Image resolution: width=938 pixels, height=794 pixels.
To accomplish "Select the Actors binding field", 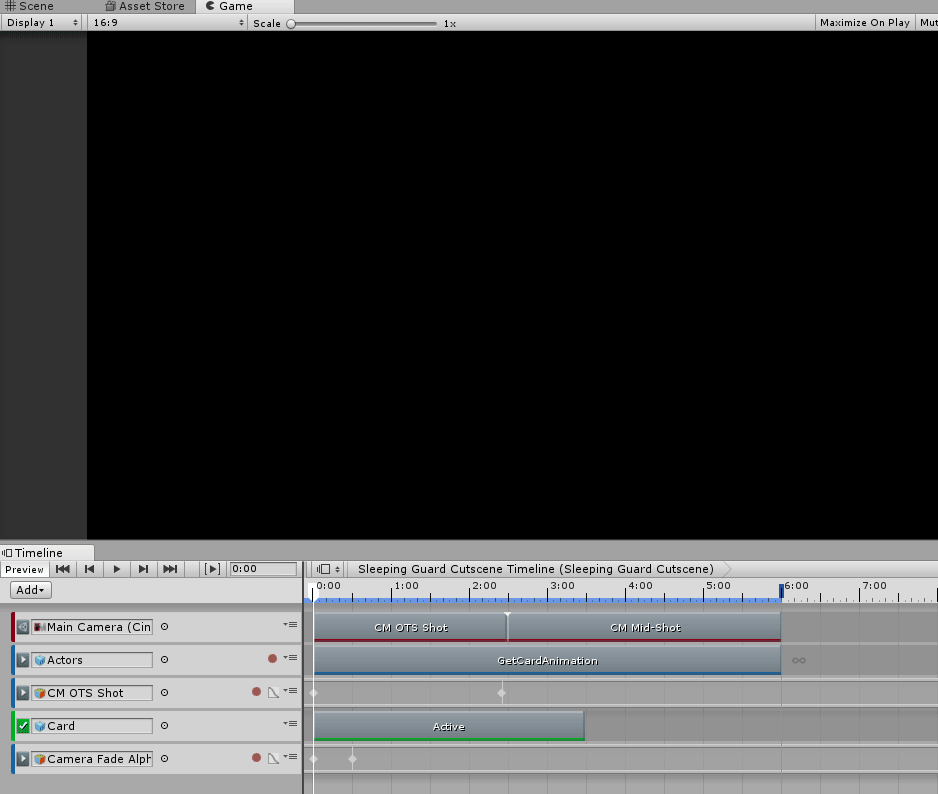I will click(92, 660).
